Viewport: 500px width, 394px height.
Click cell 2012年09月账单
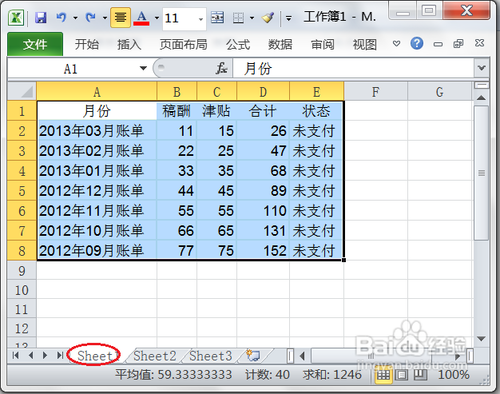97,251
